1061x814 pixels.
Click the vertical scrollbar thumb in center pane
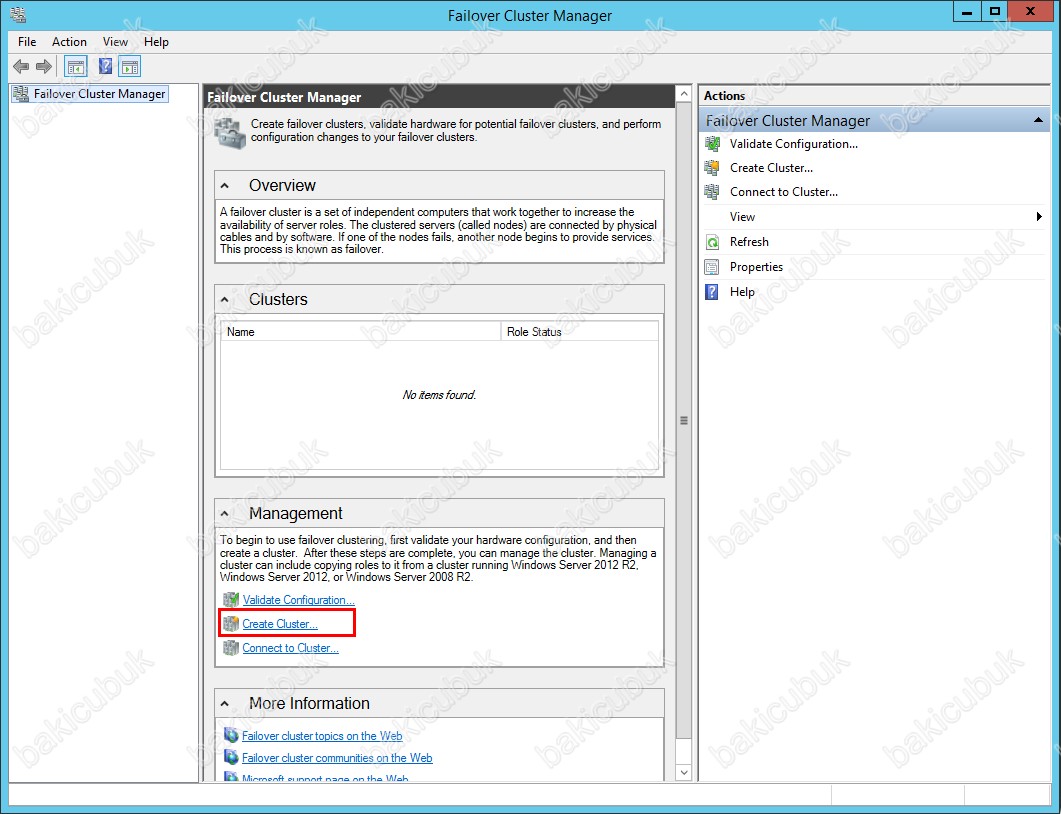pos(683,420)
